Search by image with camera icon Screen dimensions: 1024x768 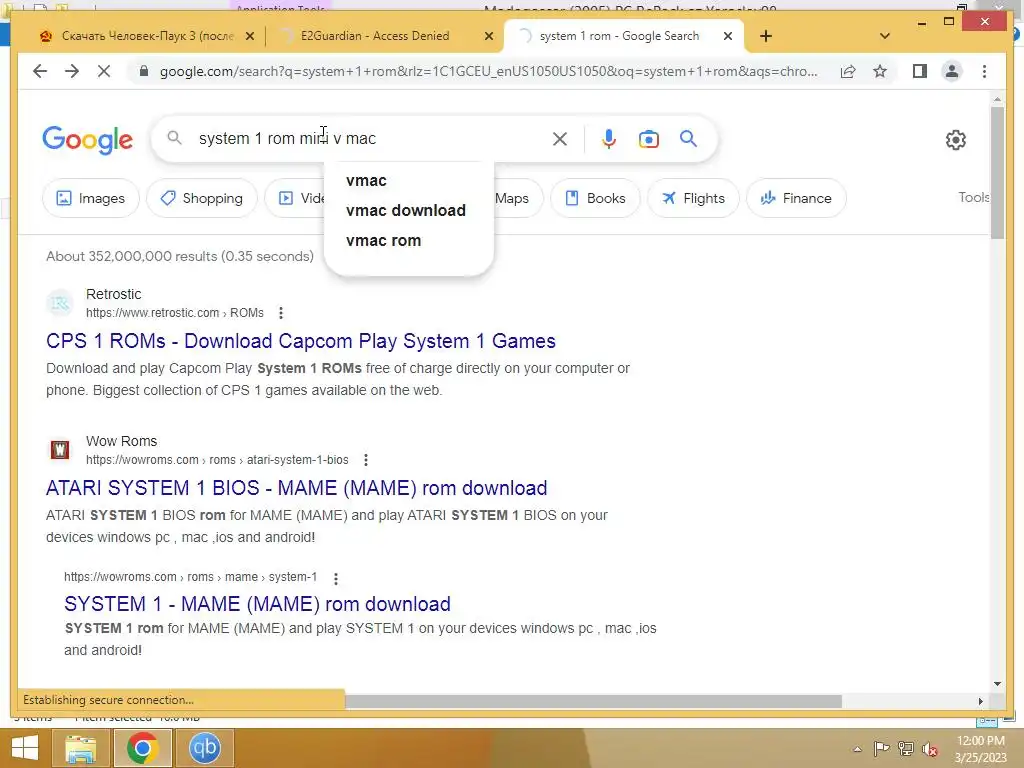pos(648,139)
